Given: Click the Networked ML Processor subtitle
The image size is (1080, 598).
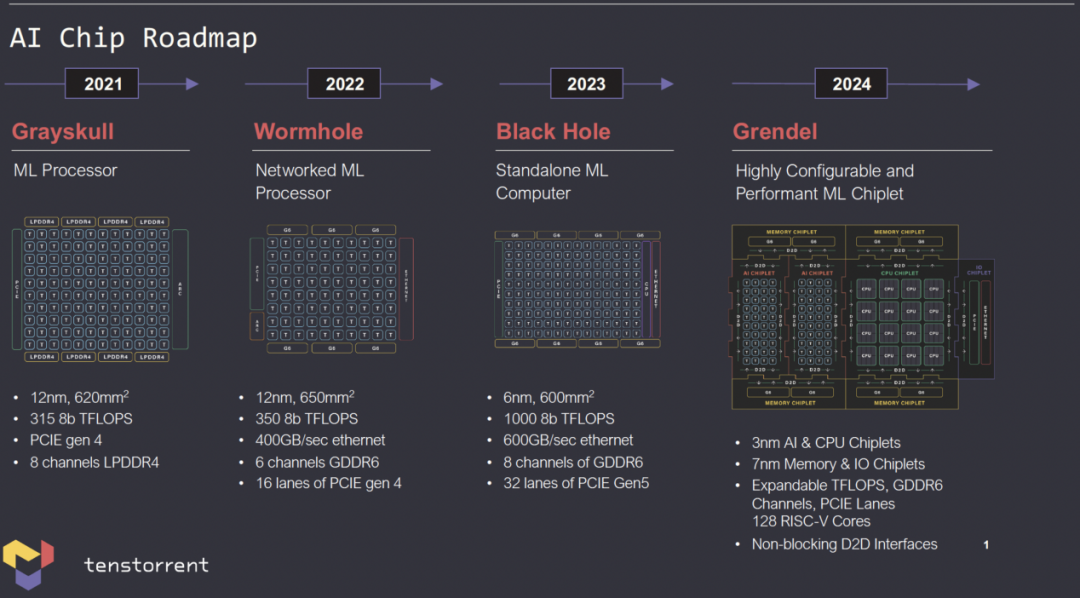Looking at the screenshot, I should tap(309, 182).
